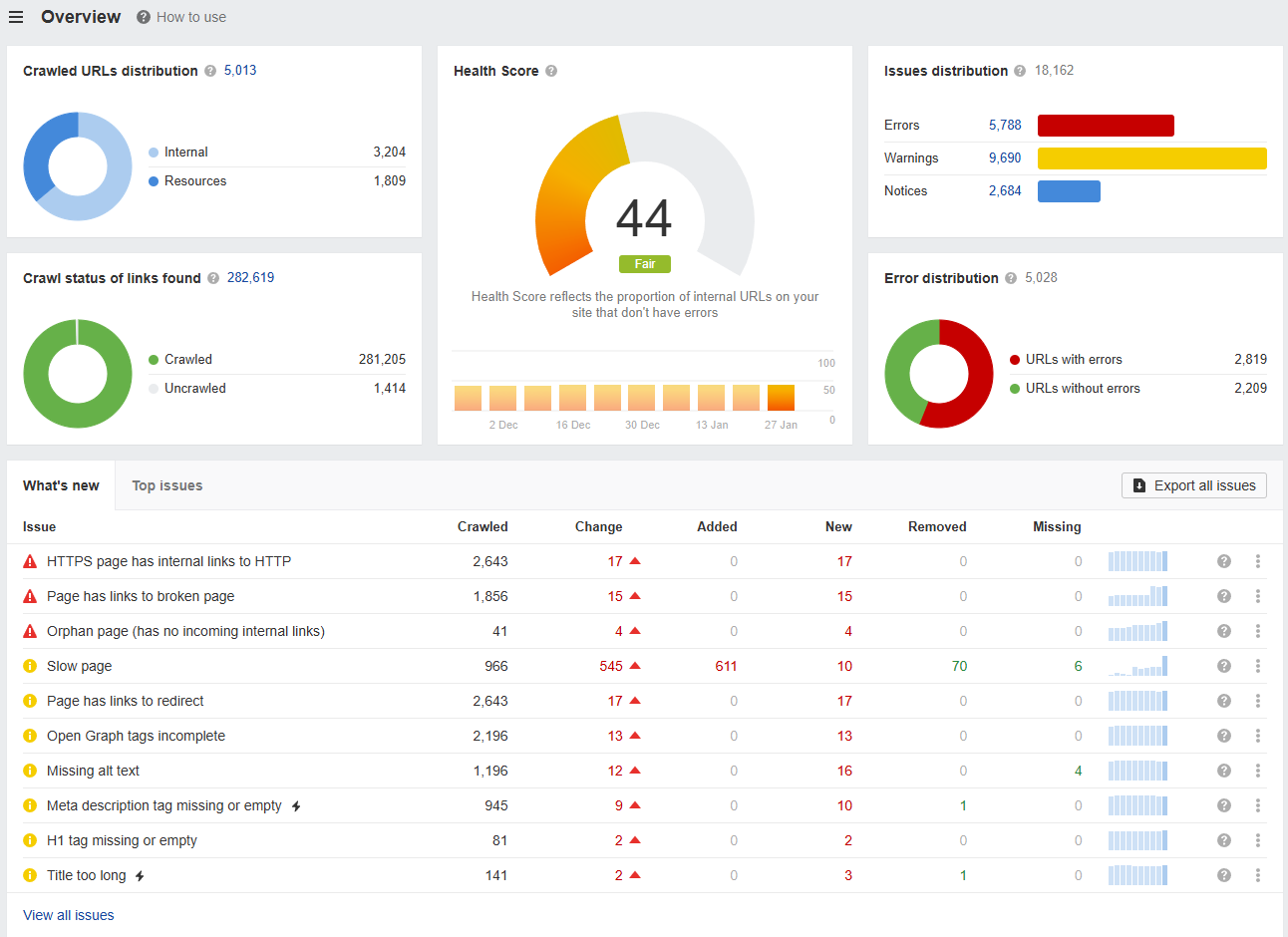Open the HTTPS page has internal links to HTTP issue
Viewport: 1288px width, 937px height.
click(x=168, y=561)
